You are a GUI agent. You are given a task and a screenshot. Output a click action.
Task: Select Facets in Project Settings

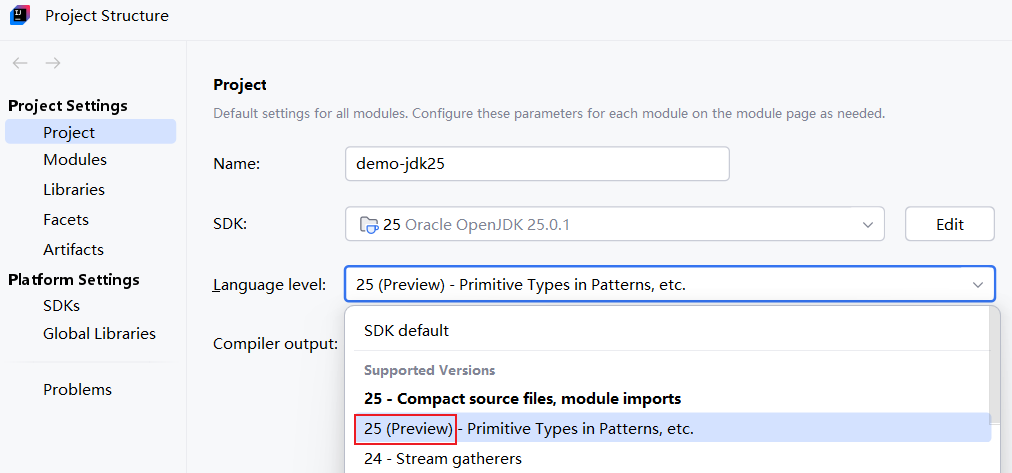point(66,220)
